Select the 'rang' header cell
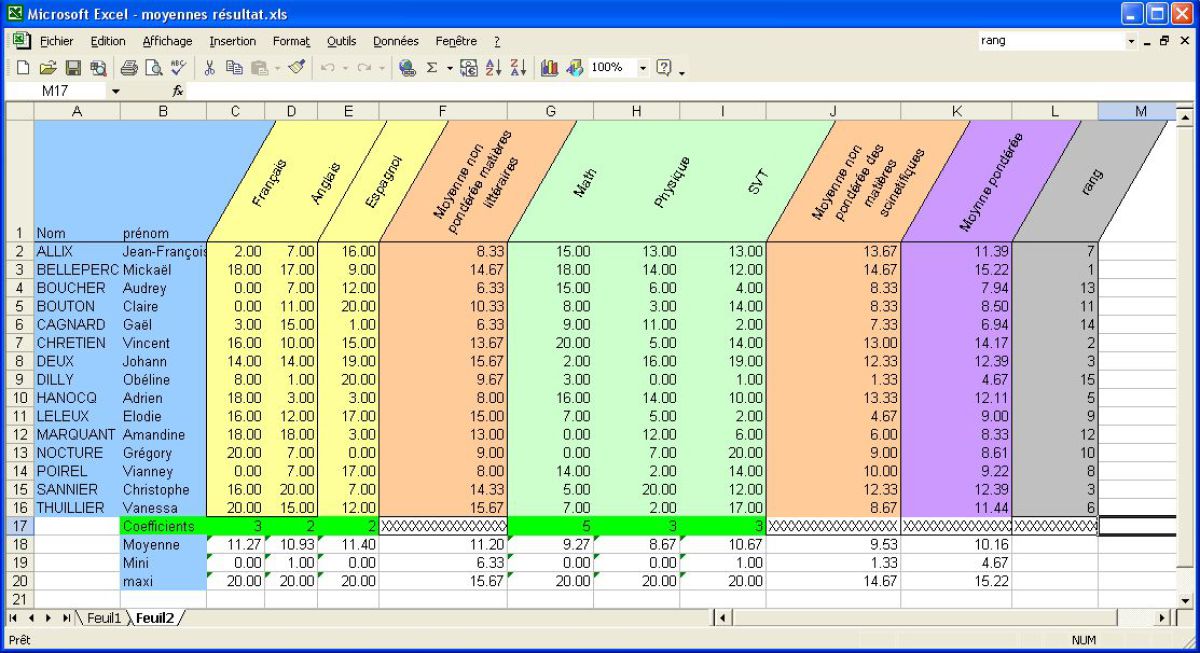This screenshot has height=653, width=1200. click(x=1090, y=180)
